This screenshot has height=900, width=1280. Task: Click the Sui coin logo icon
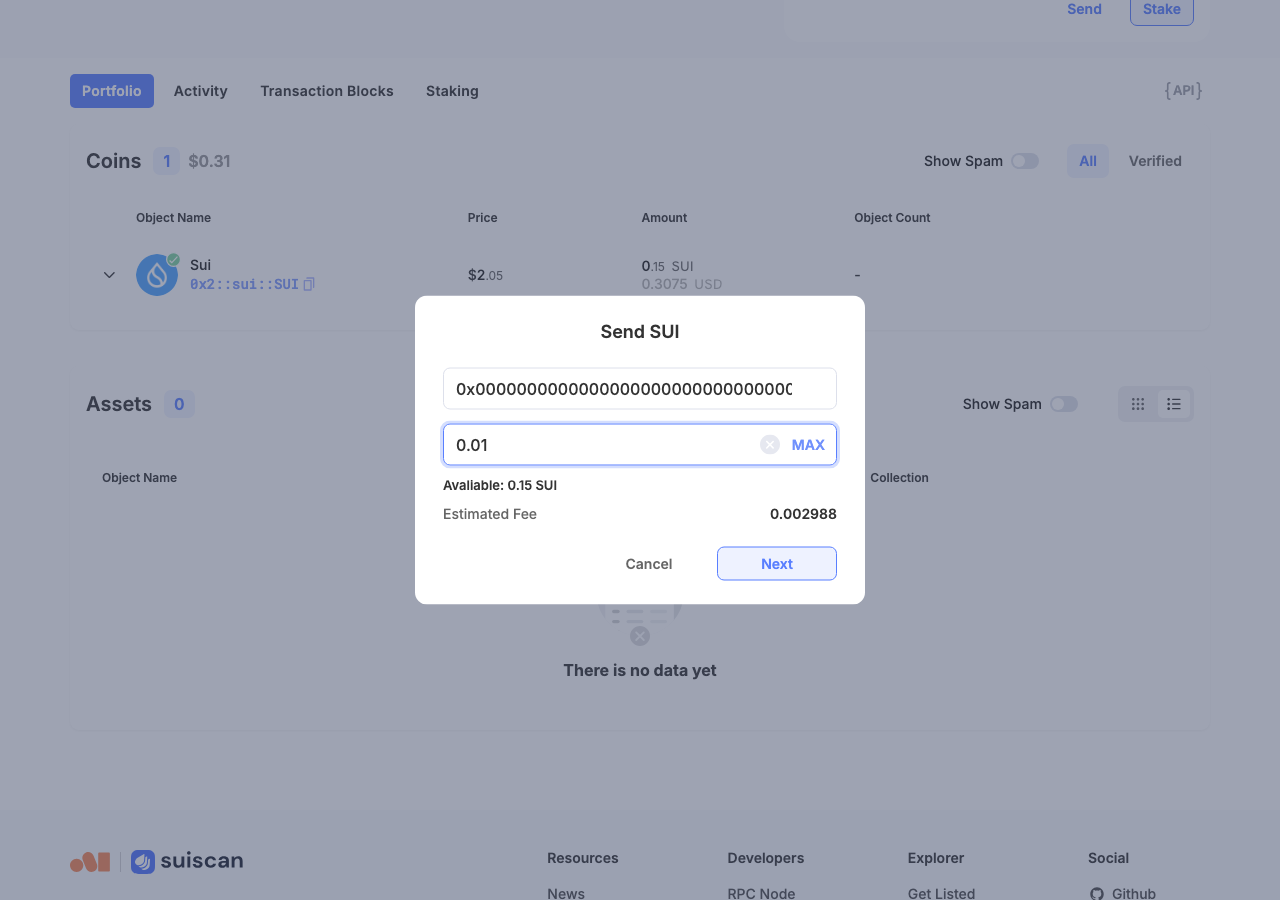click(x=157, y=275)
